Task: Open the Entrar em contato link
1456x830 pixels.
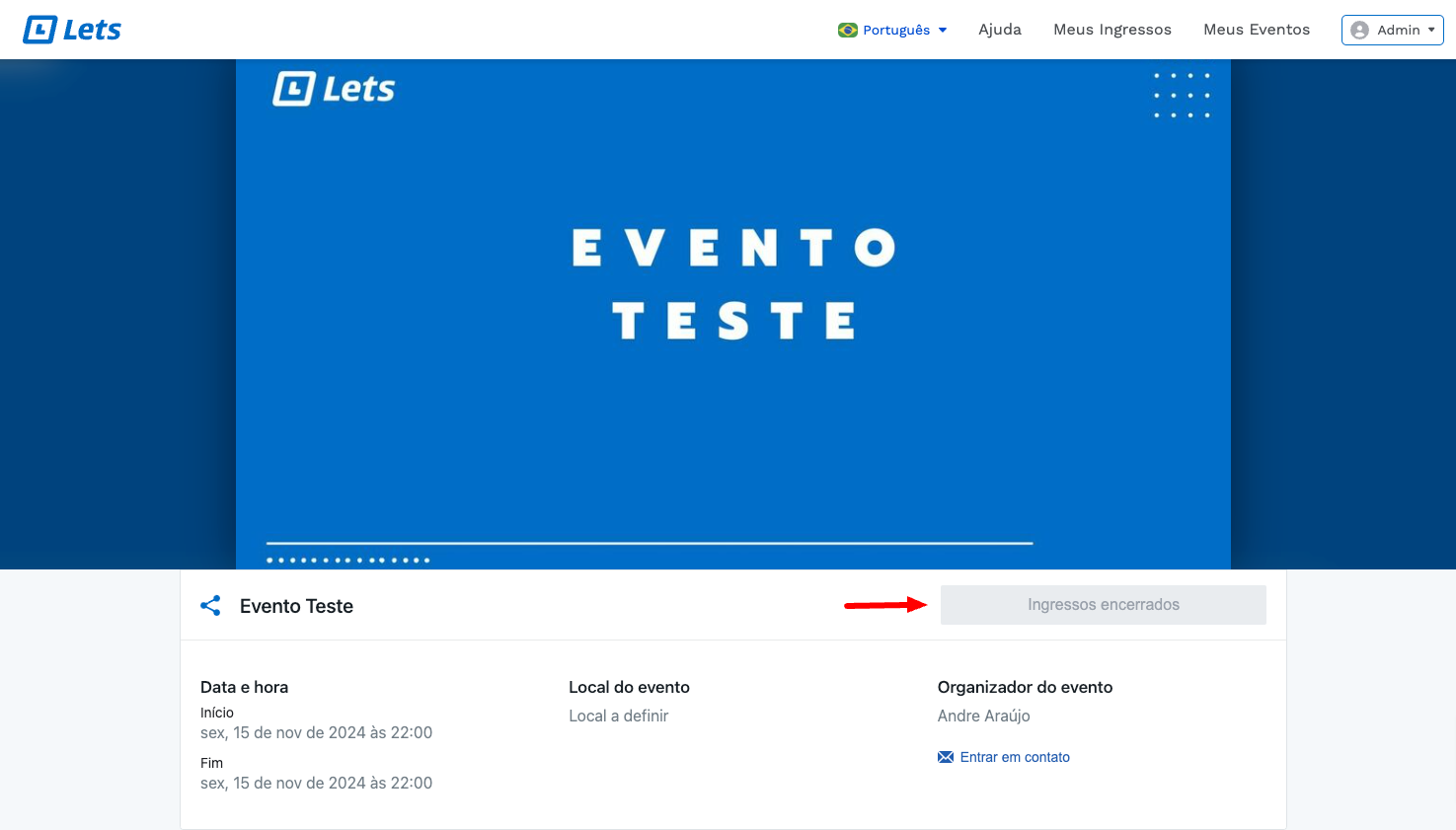Action: 1014,757
